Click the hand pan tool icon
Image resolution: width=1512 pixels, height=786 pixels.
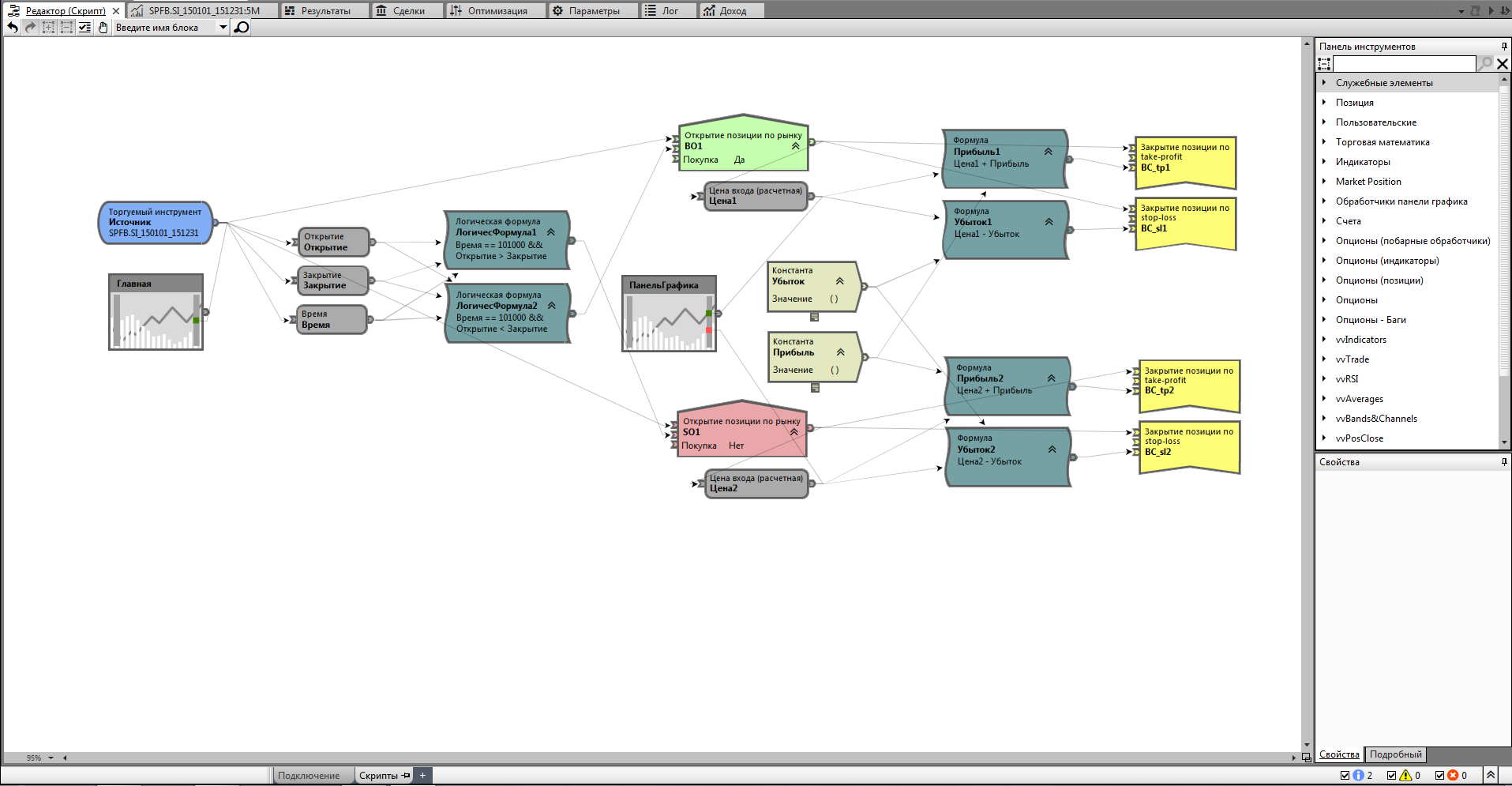click(103, 28)
